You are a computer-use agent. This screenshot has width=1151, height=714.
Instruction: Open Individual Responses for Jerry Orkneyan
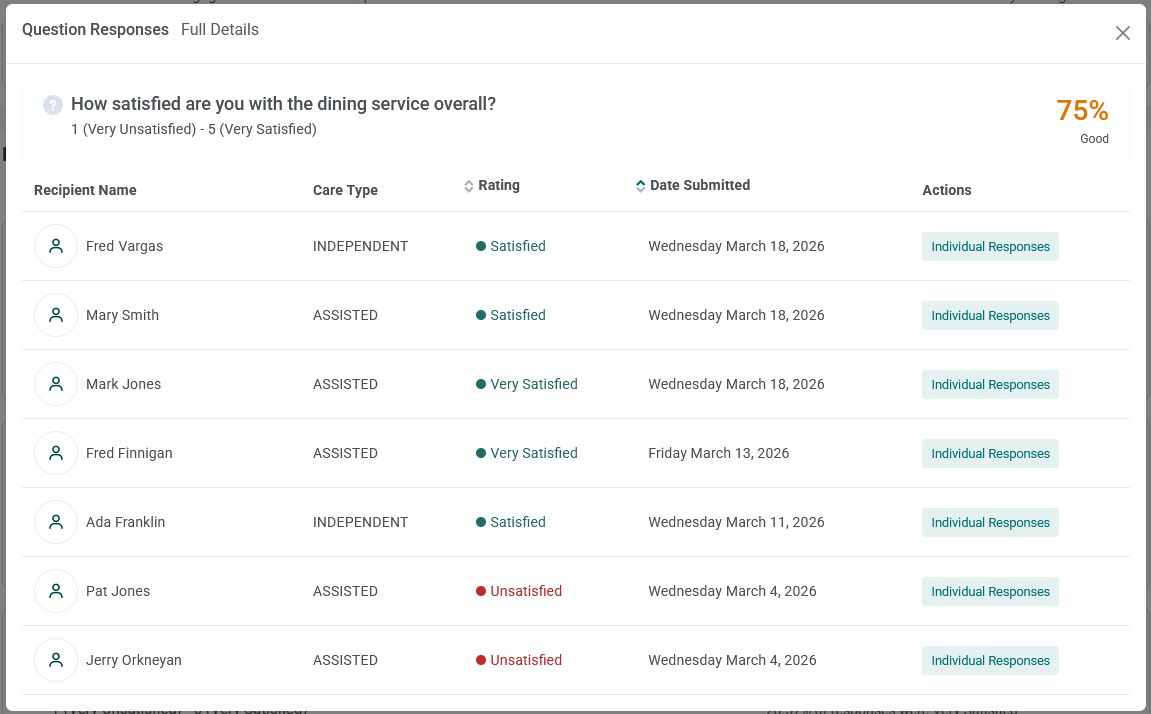990,660
